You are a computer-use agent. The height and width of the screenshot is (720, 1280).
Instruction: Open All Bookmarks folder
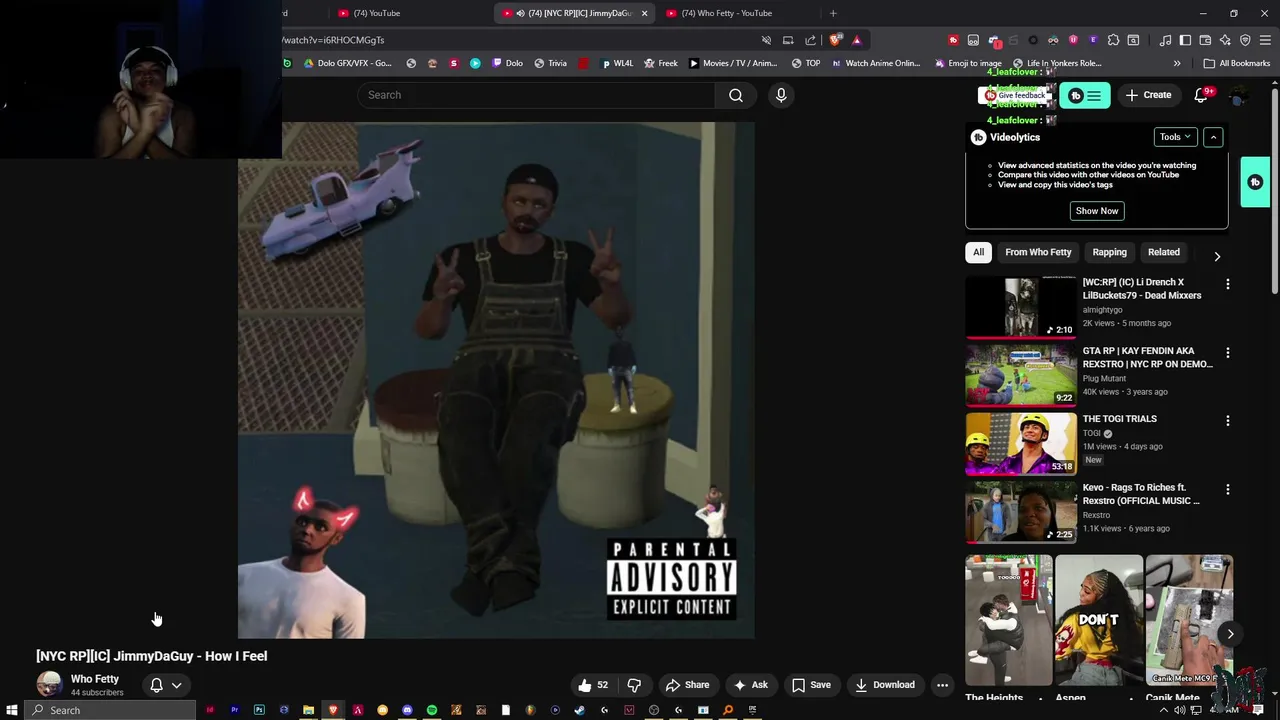click(x=1236, y=63)
